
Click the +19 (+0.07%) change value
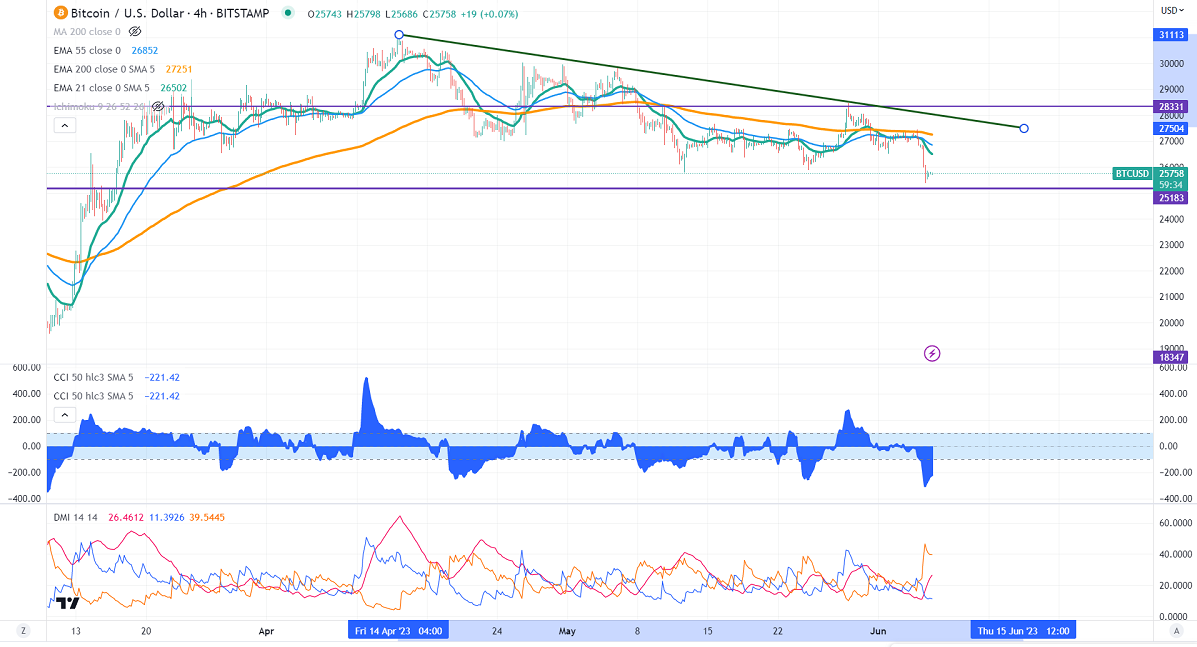489,14
